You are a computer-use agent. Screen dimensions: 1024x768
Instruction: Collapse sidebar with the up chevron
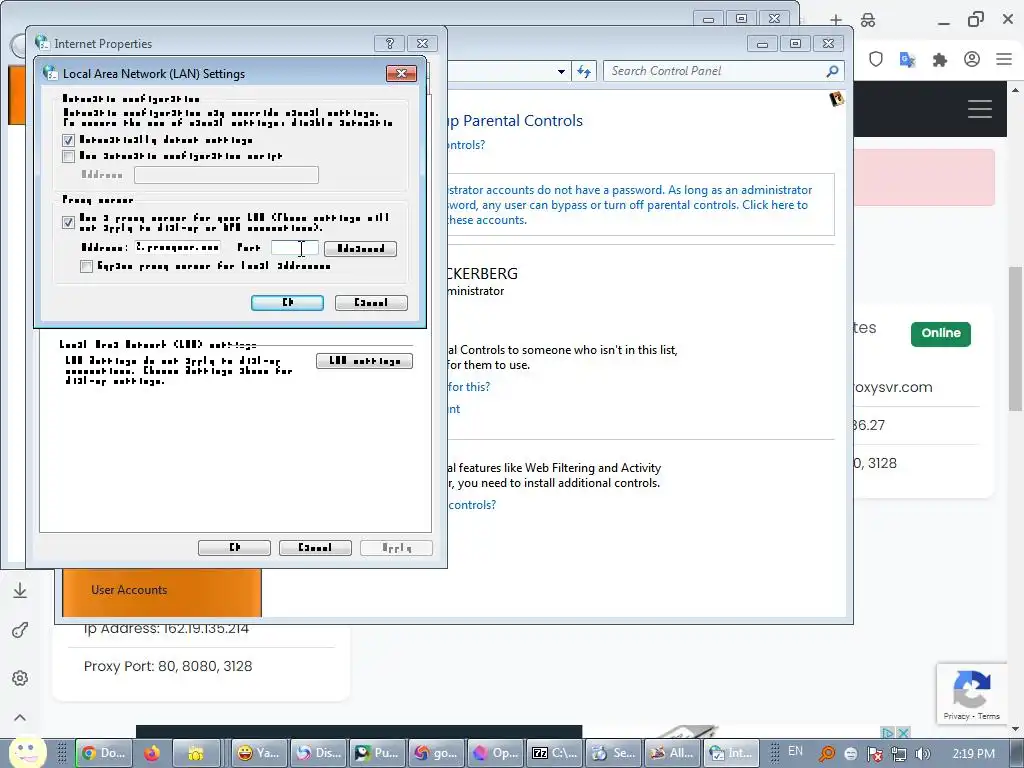(x=20, y=718)
